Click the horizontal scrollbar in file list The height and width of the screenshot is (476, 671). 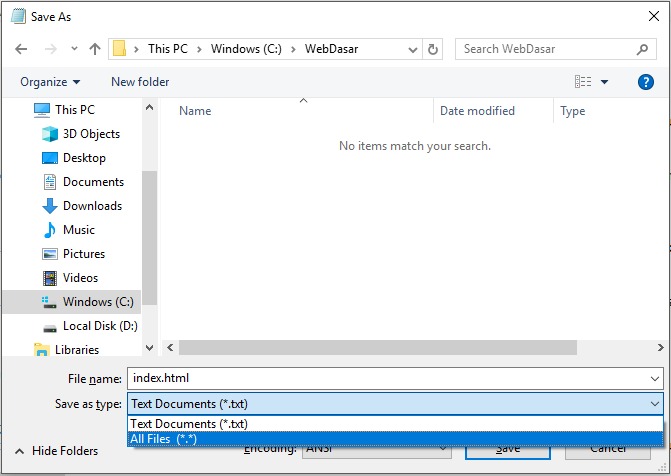(378, 348)
